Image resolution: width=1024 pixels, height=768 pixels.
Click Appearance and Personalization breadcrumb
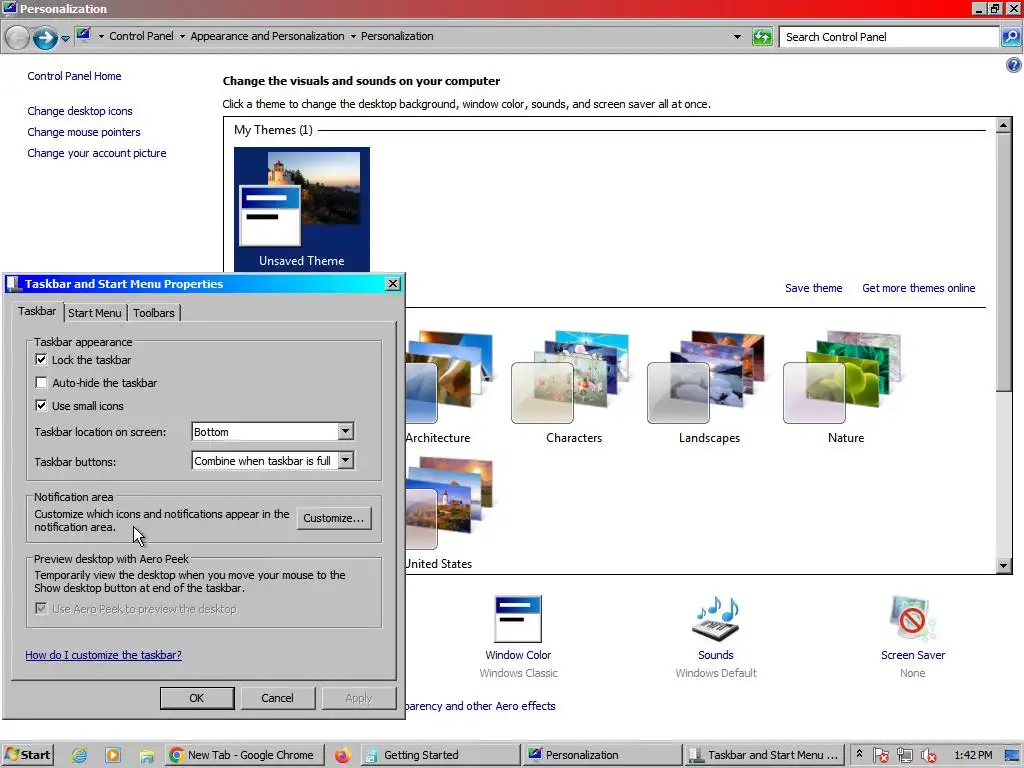tap(267, 37)
